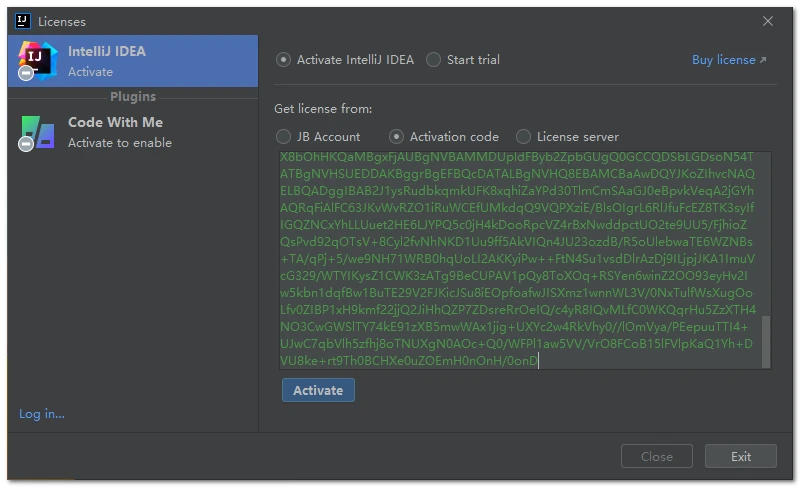Image resolution: width=800 pixels, height=487 pixels.
Task: Open the Log in... link
Action: pos(42,414)
